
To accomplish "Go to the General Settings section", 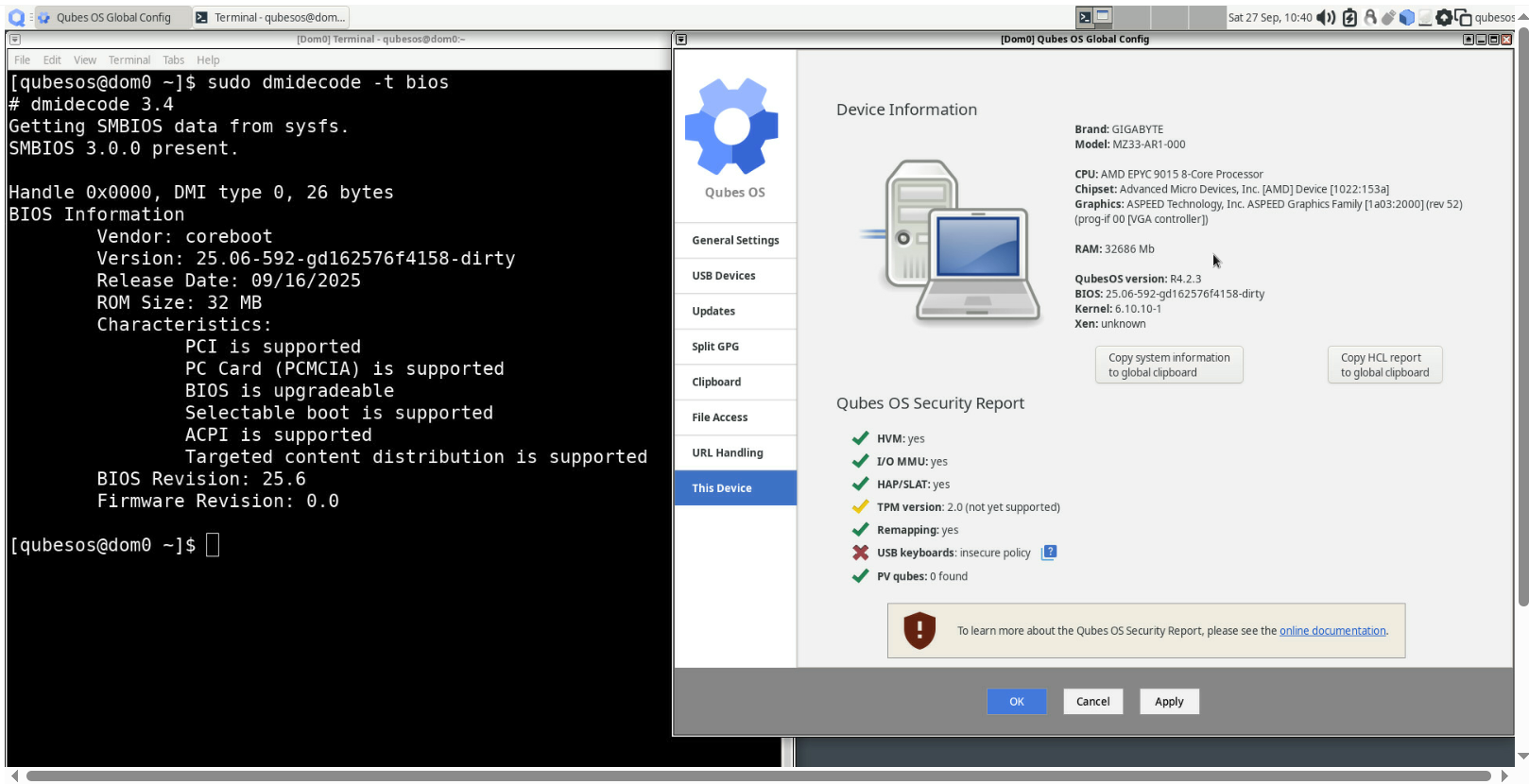I will click(735, 240).
